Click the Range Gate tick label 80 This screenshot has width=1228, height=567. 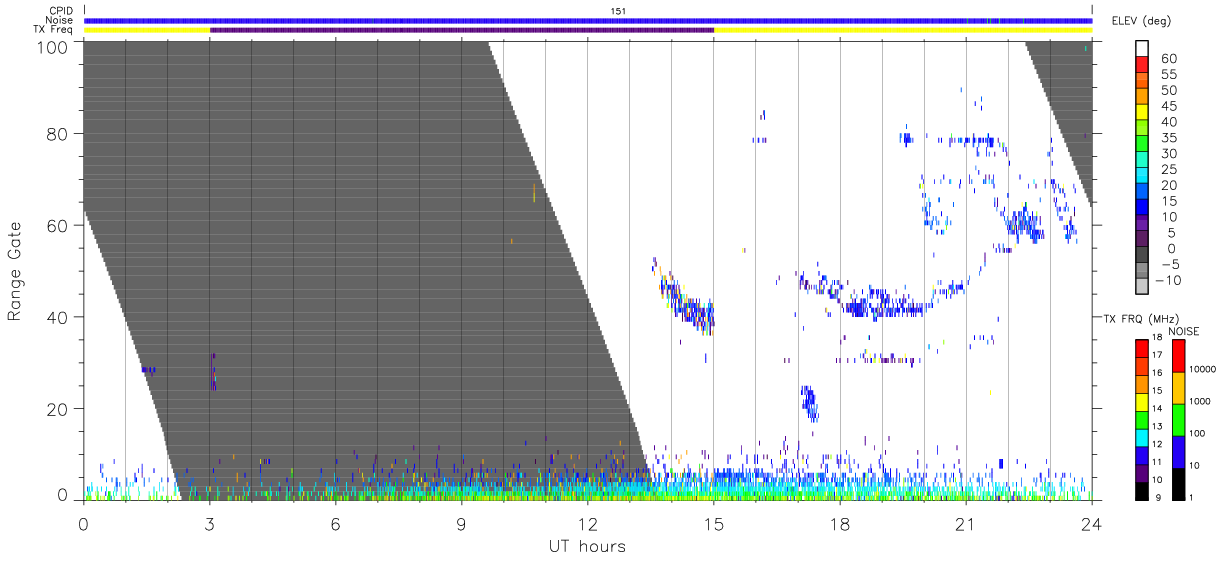click(x=58, y=133)
